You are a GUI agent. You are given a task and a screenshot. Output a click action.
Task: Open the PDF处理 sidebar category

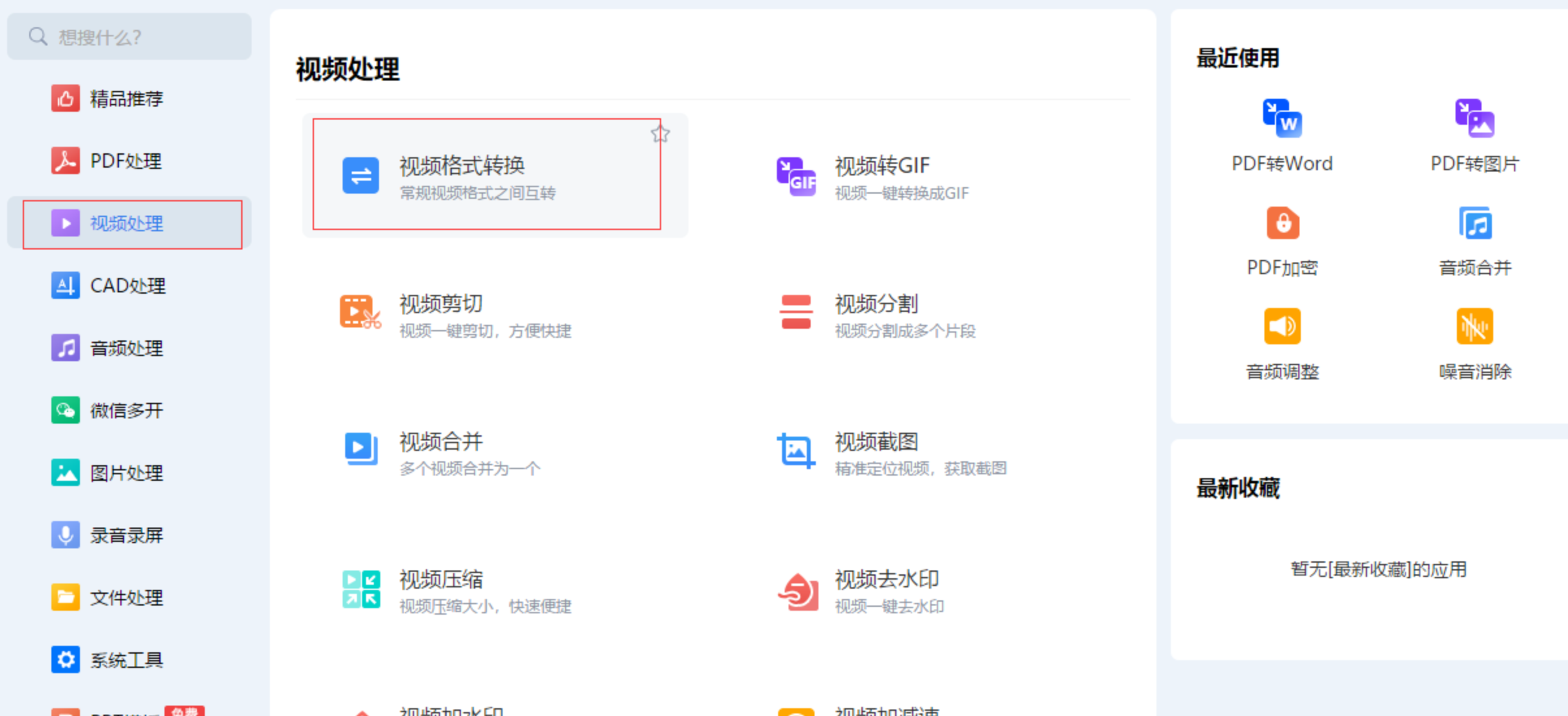pyautogui.click(x=129, y=161)
